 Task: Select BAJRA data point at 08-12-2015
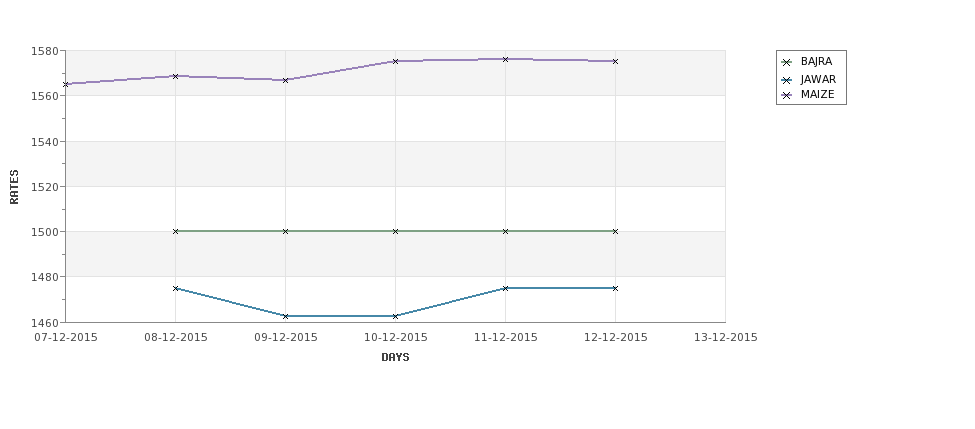click(175, 231)
